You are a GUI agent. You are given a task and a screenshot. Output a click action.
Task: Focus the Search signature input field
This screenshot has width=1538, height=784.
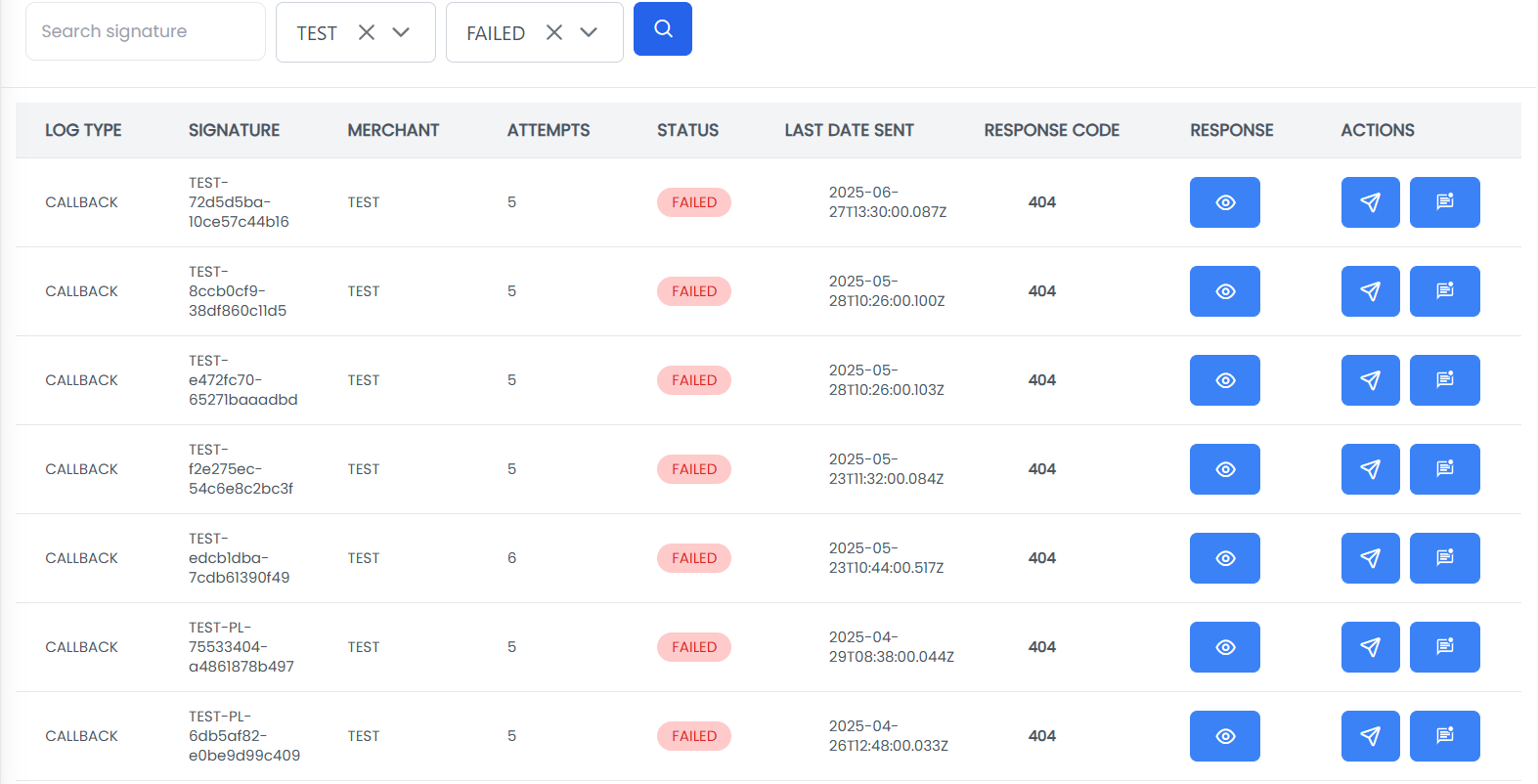[146, 31]
